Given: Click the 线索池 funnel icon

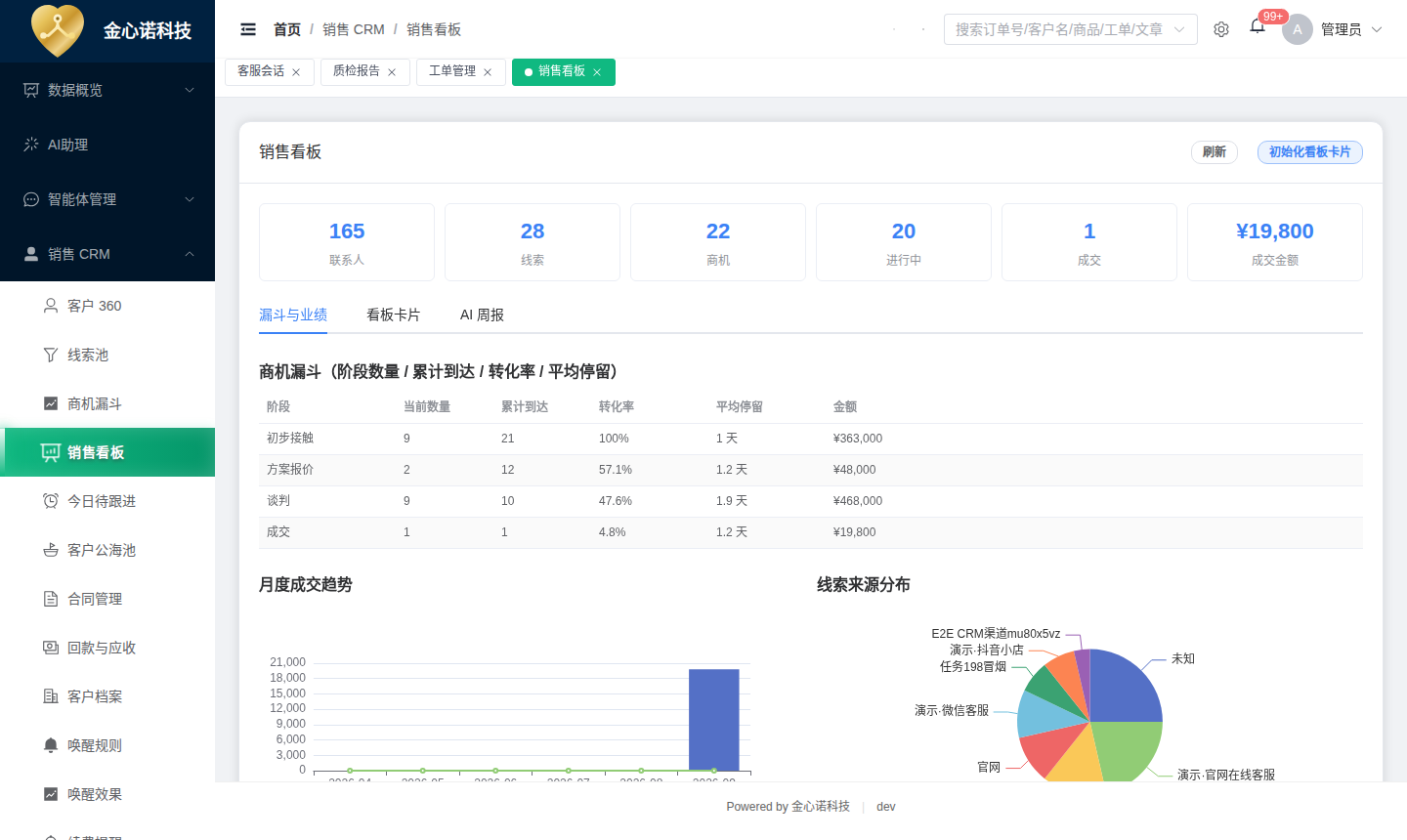Looking at the screenshot, I should coord(51,355).
